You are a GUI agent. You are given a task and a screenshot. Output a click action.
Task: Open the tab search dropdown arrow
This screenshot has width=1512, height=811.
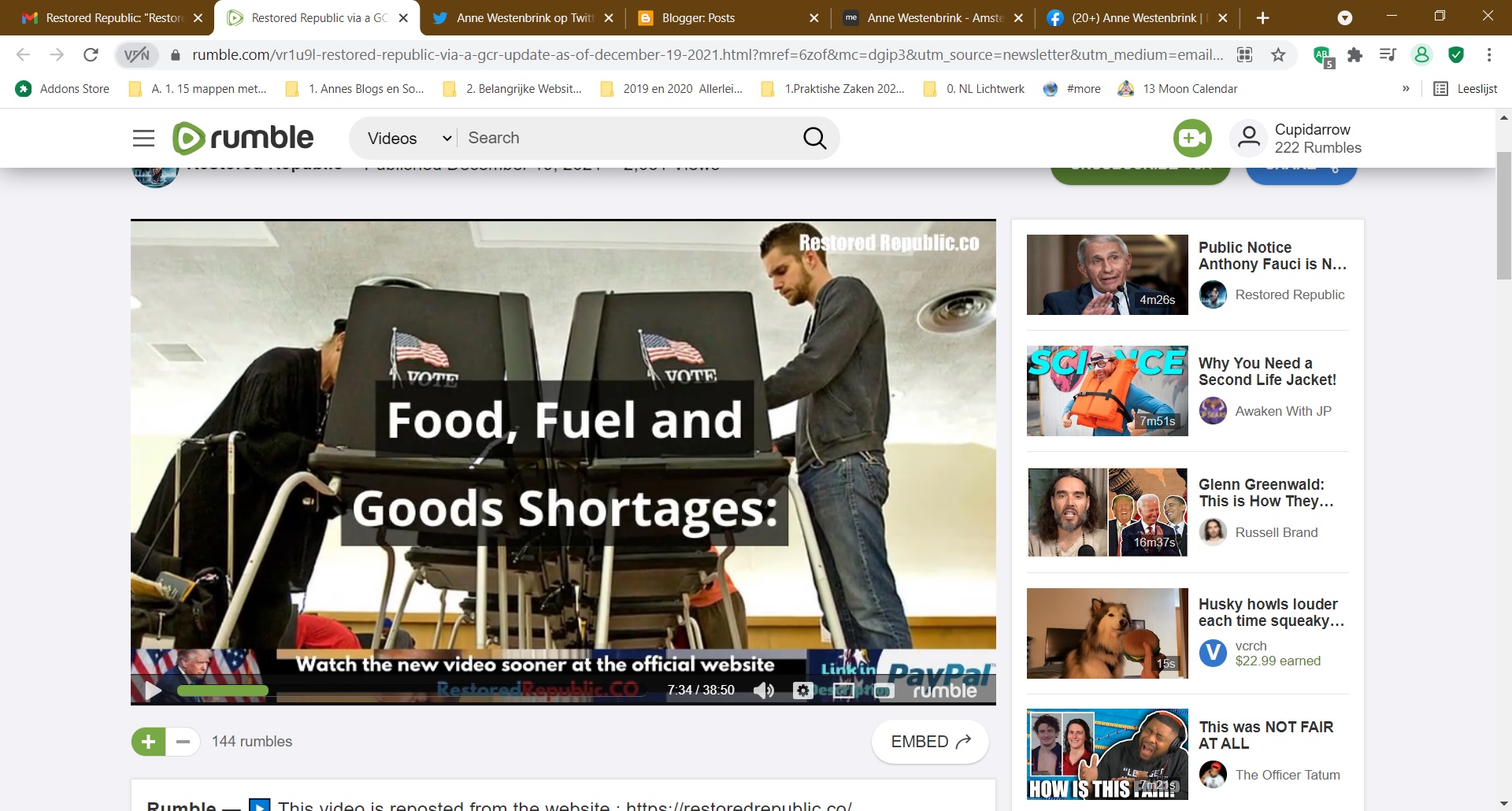pos(1345,17)
